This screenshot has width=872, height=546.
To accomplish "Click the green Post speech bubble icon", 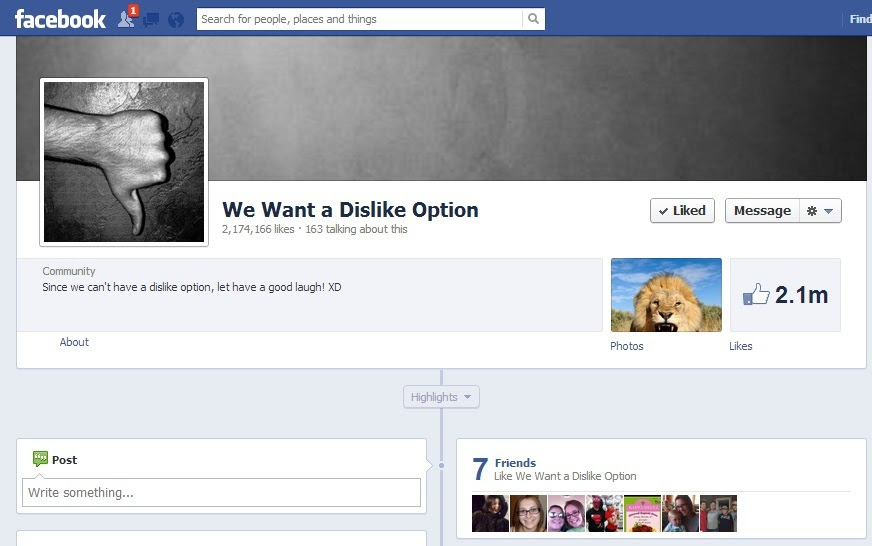I will [40, 459].
